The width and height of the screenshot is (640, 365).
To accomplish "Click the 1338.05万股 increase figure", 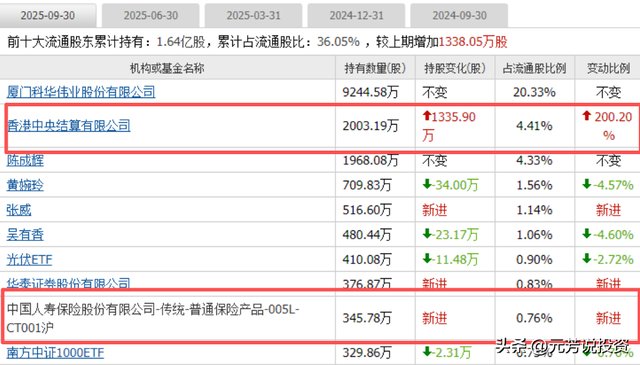I will point(473,42).
